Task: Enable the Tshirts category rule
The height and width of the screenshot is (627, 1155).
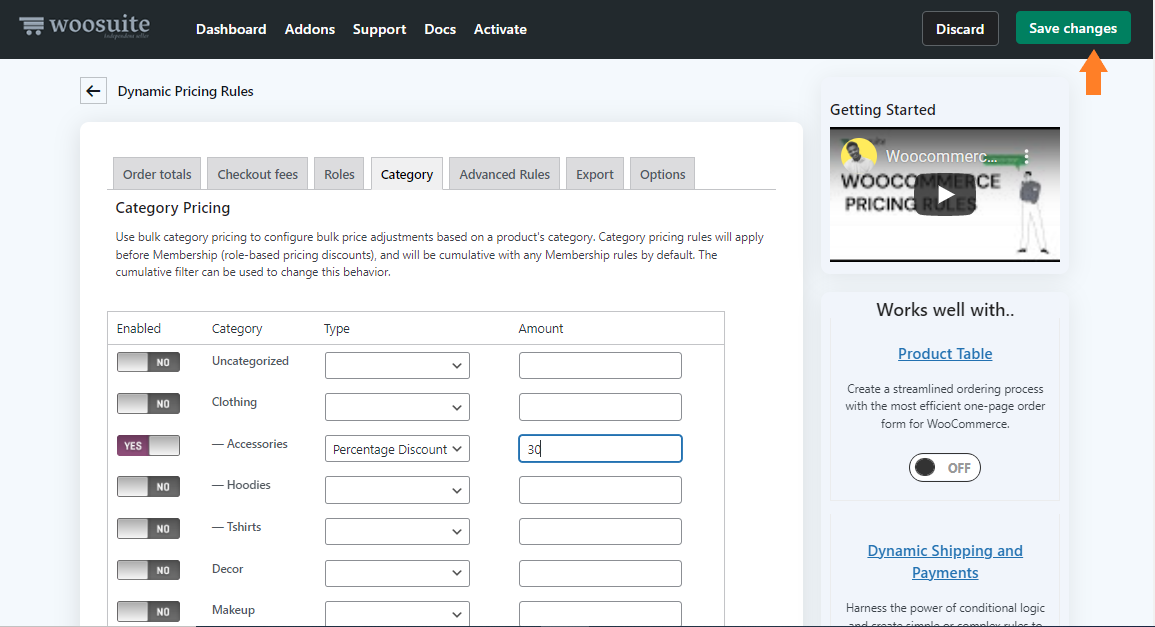Action: (x=148, y=528)
